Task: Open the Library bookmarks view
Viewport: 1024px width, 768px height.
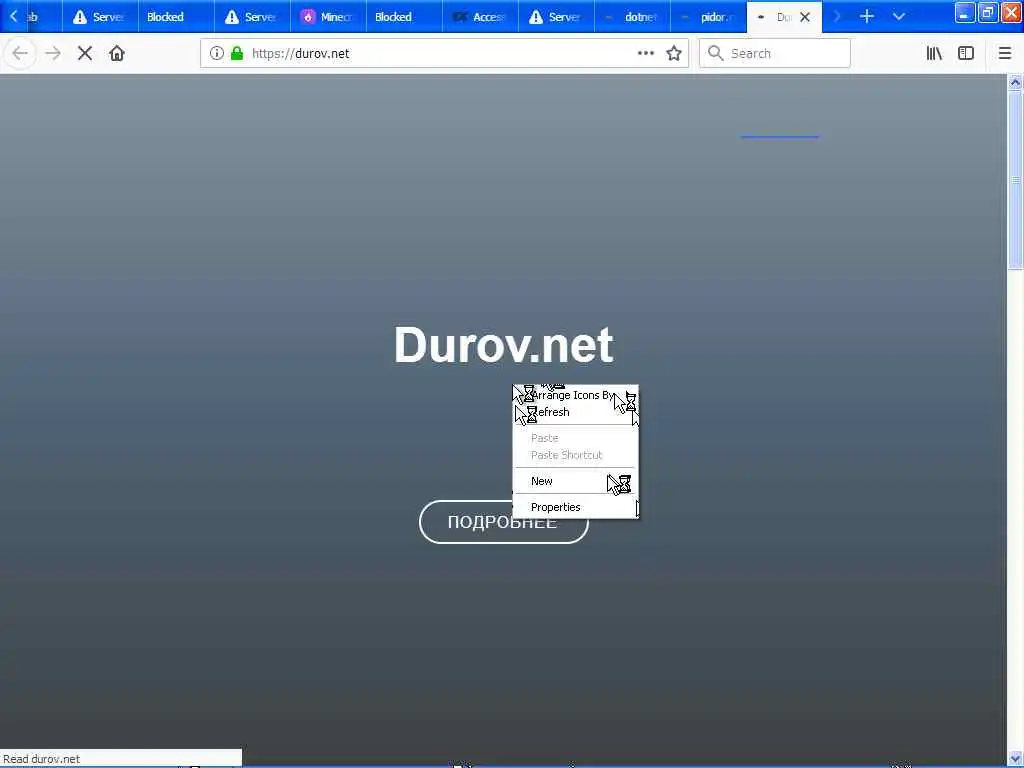Action: (x=935, y=53)
